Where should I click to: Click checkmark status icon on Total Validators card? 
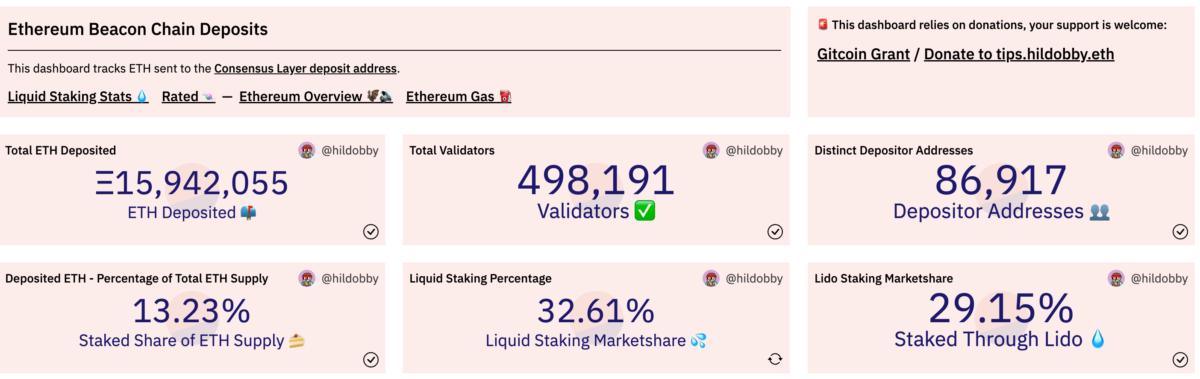[775, 231]
